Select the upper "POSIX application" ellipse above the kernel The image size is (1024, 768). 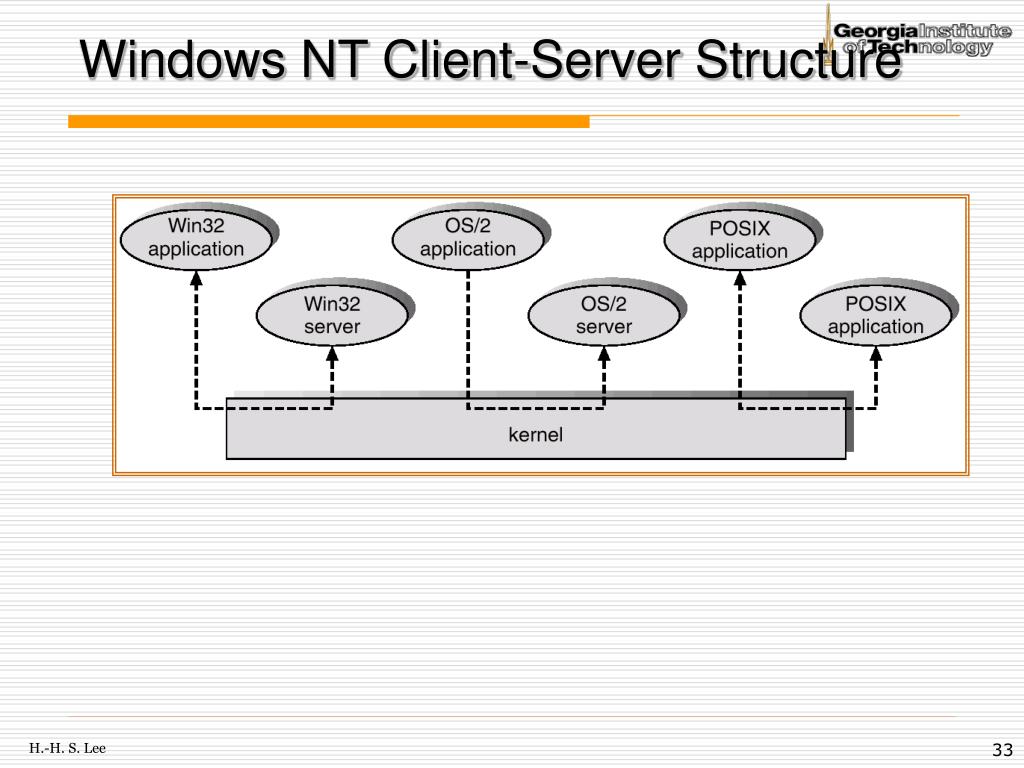point(740,240)
